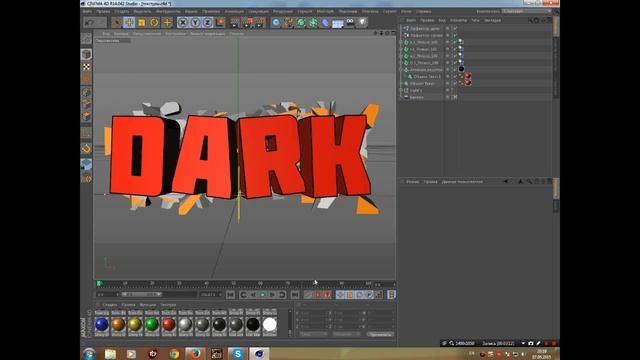Toggle the X axis lock
The height and width of the screenshot is (360, 640).
(x=183, y=22)
